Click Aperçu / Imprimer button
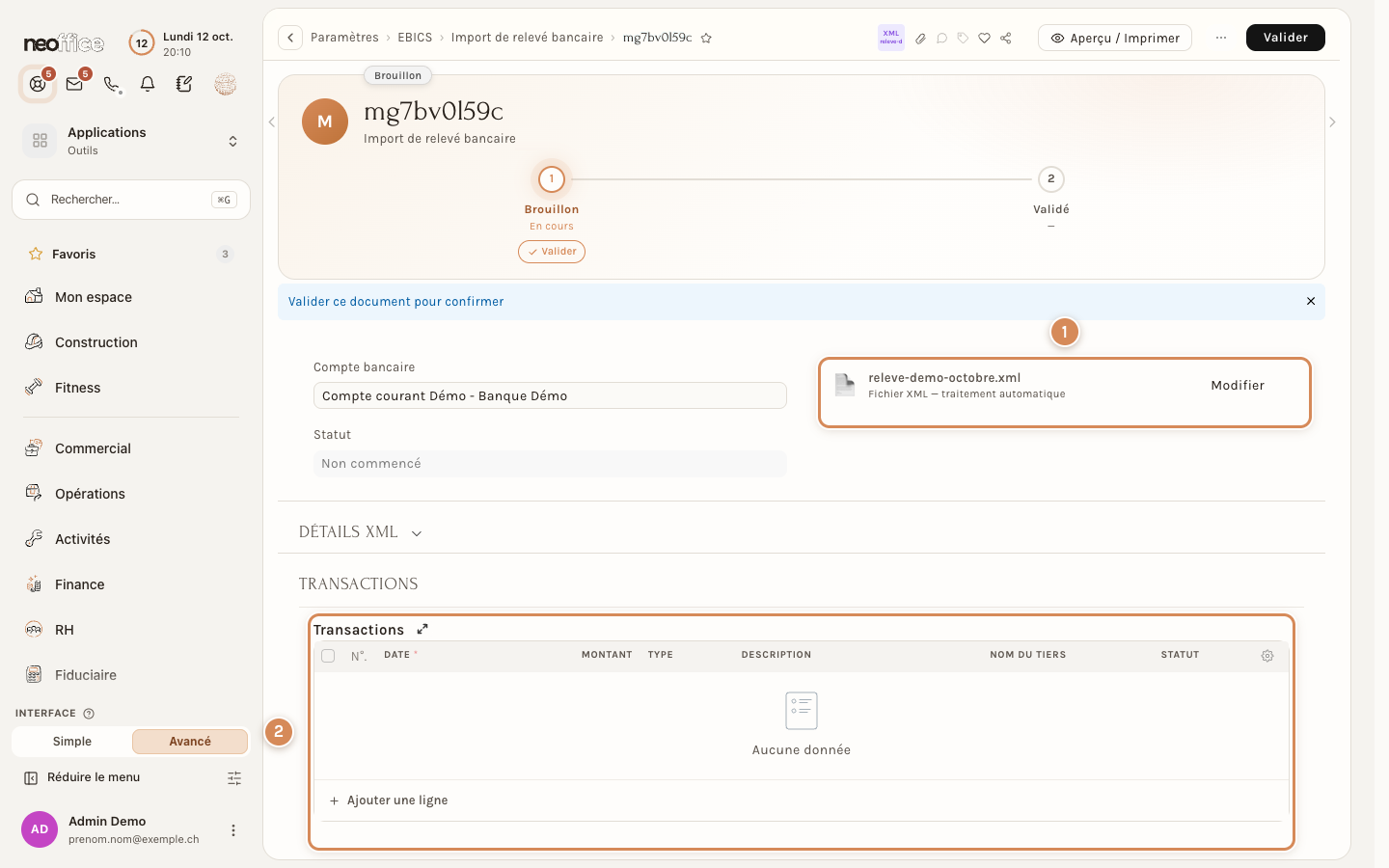Image resolution: width=1389 pixels, height=868 pixels. pyautogui.click(x=1115, y=38)
